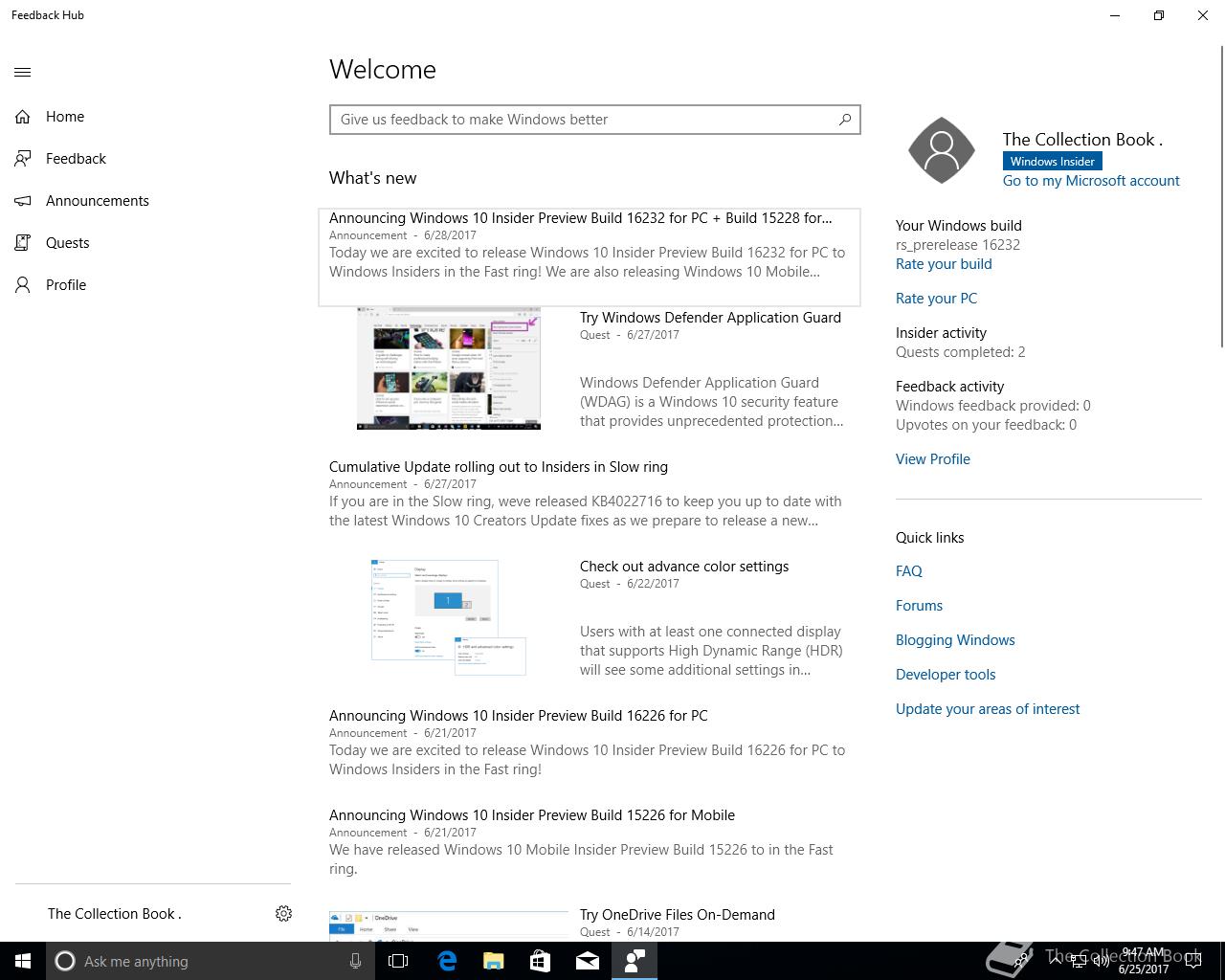
Task: Open the Windows Start menu
Action: click(x=23, y=961)
